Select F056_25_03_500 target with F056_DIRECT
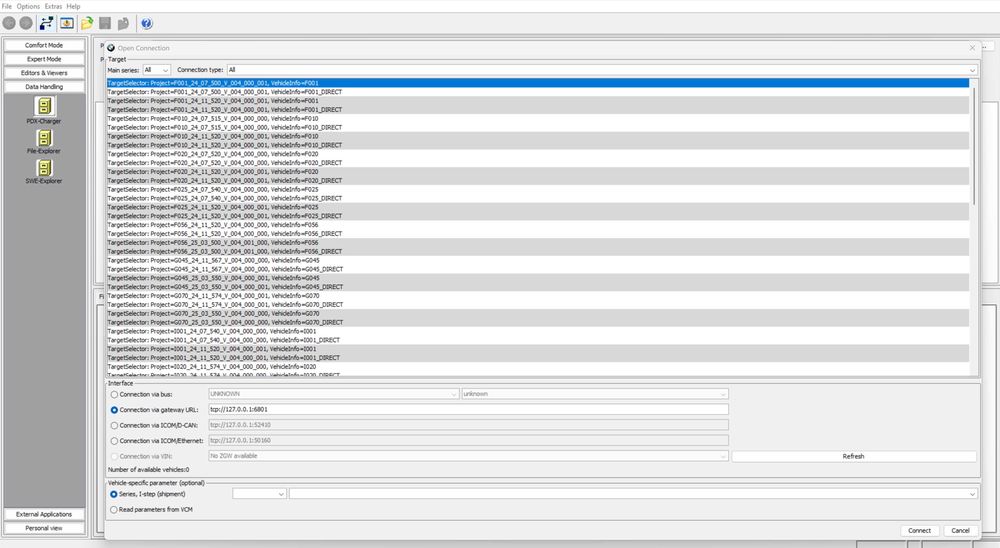This screenshot has width=1000, height=548. pyautogui.click(x=538, y=251)
